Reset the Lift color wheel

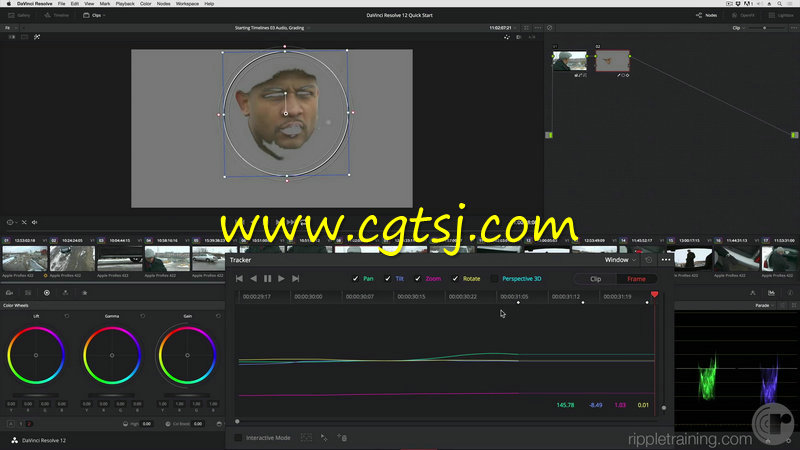pyautogui.click(x=67, y=316)
